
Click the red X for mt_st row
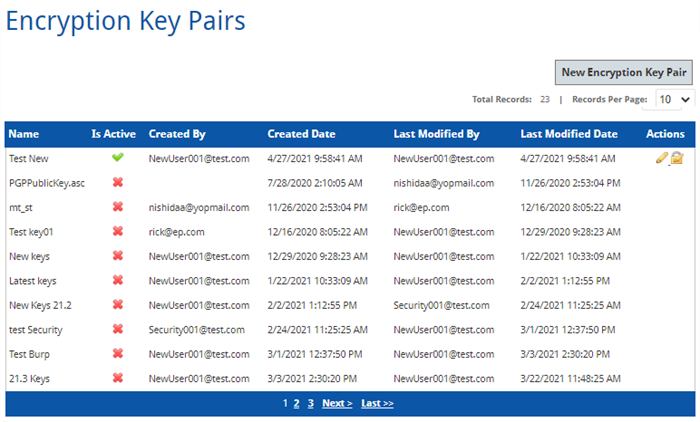(x=118, y=207)
